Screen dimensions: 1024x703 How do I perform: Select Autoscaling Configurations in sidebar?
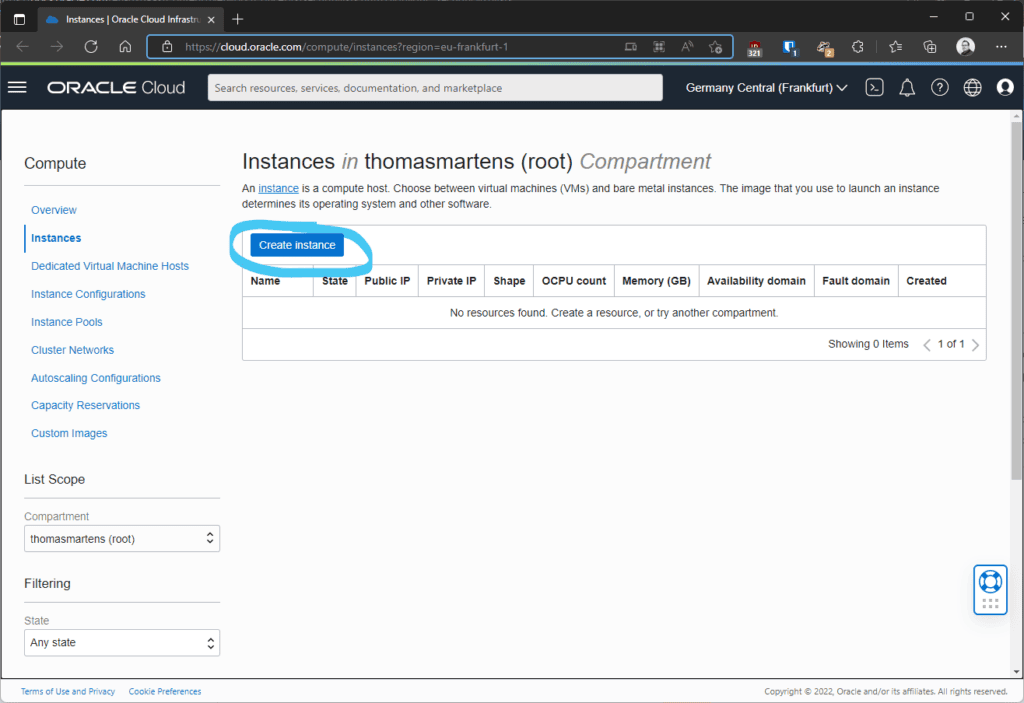click(x=95, y=378)
